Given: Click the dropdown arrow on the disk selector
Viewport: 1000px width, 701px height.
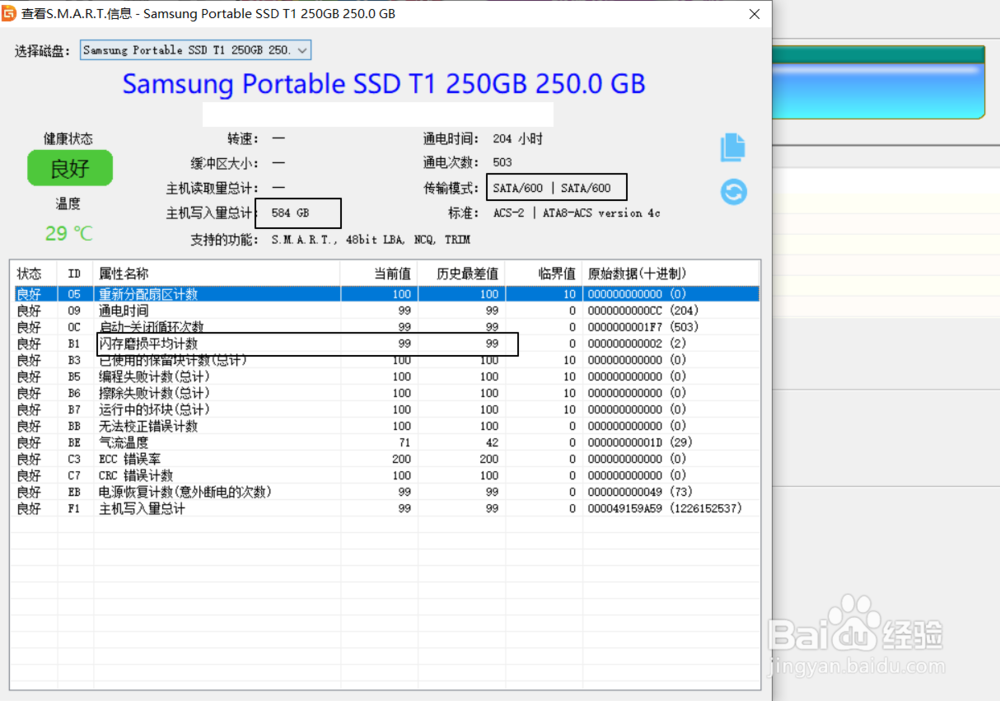Looking at the screenshot, I should tap(303, 49).
